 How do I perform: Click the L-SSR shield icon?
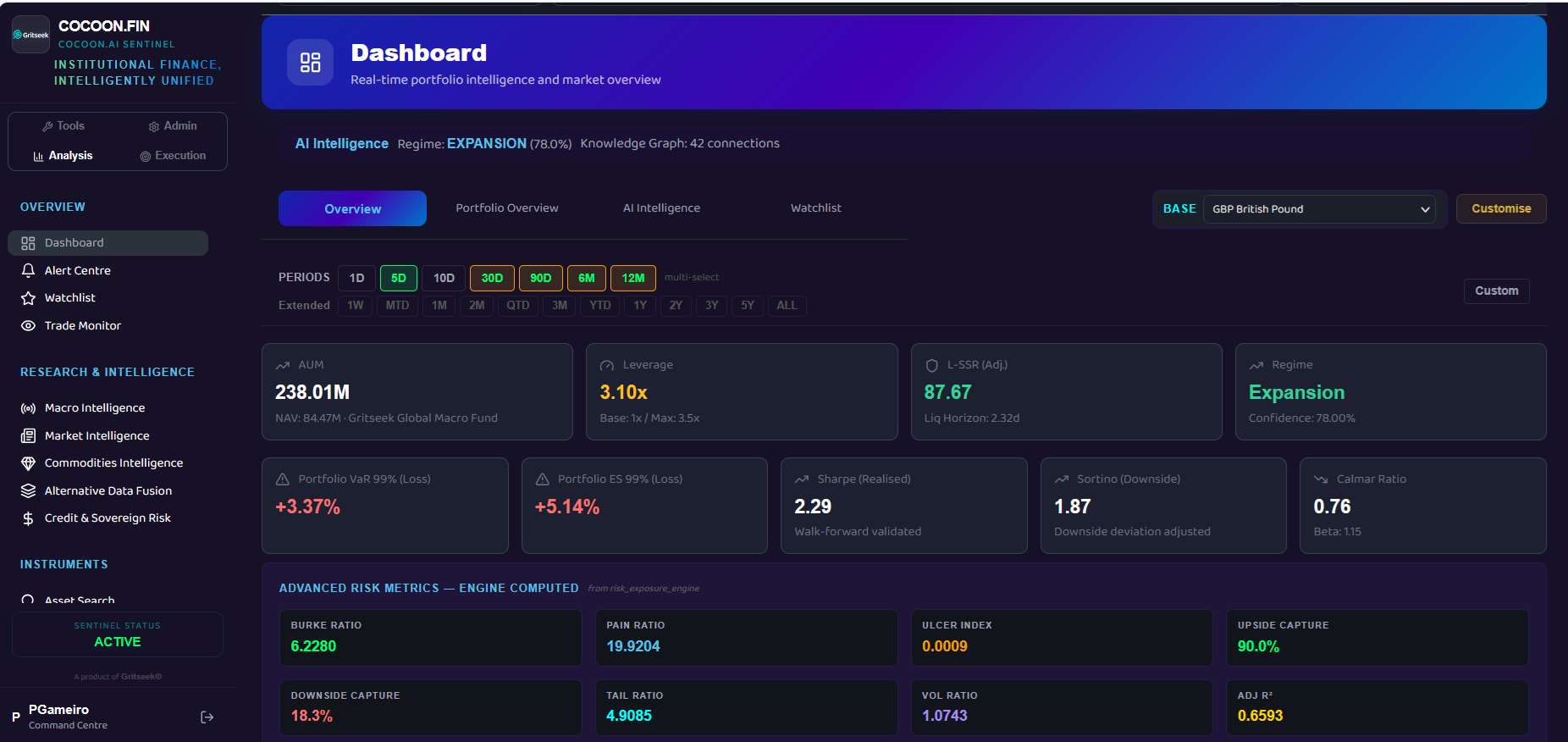(931, 366)
